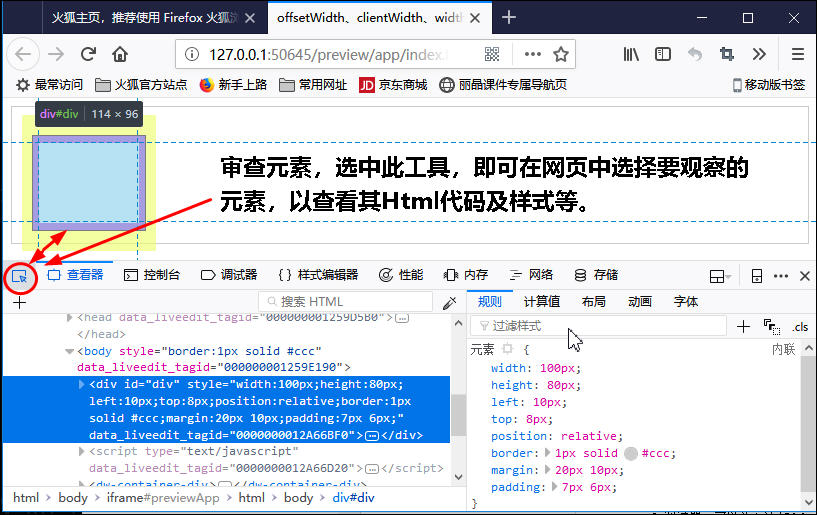
Task: Open the Firefox hamburger menu
Action: tap(797, 54)
